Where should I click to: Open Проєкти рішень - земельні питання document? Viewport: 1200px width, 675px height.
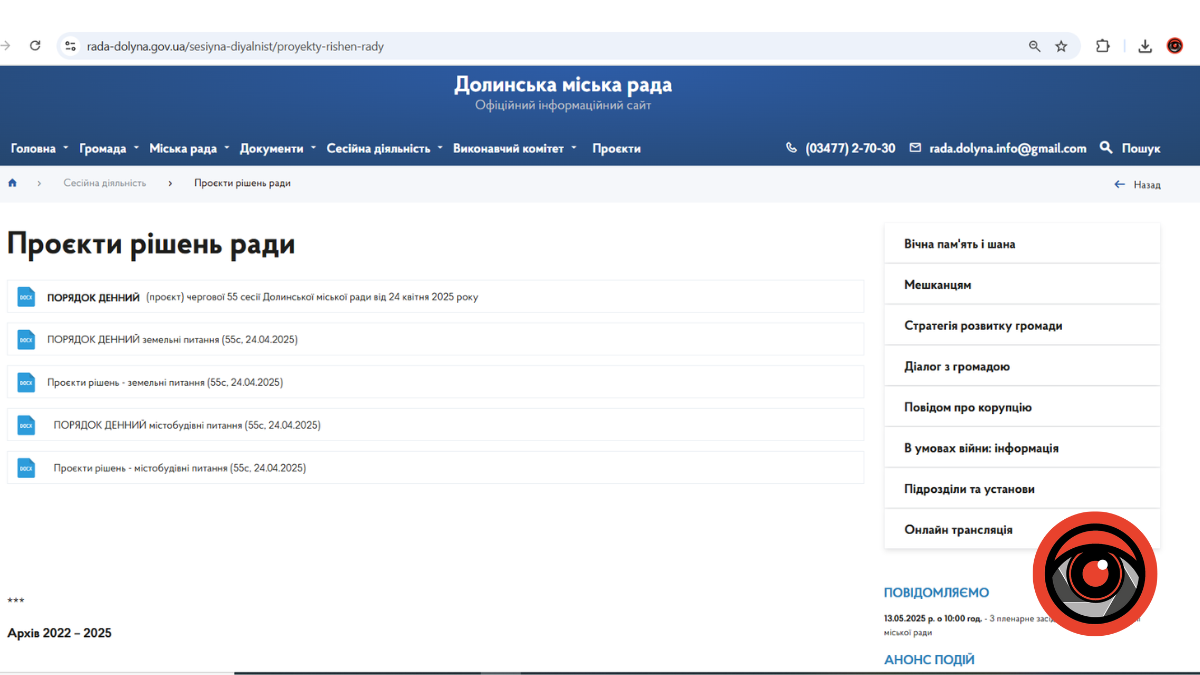pyautogui.click(x=165, y=382)
